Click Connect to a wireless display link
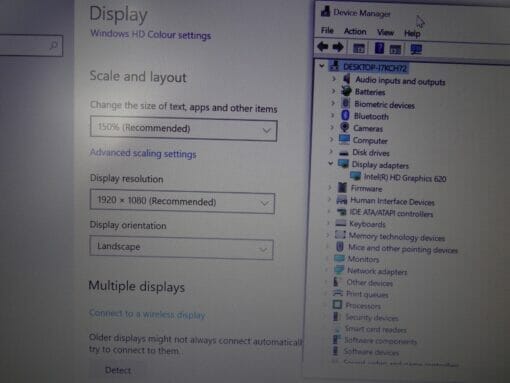510x383 pixels. click(147, 314)
